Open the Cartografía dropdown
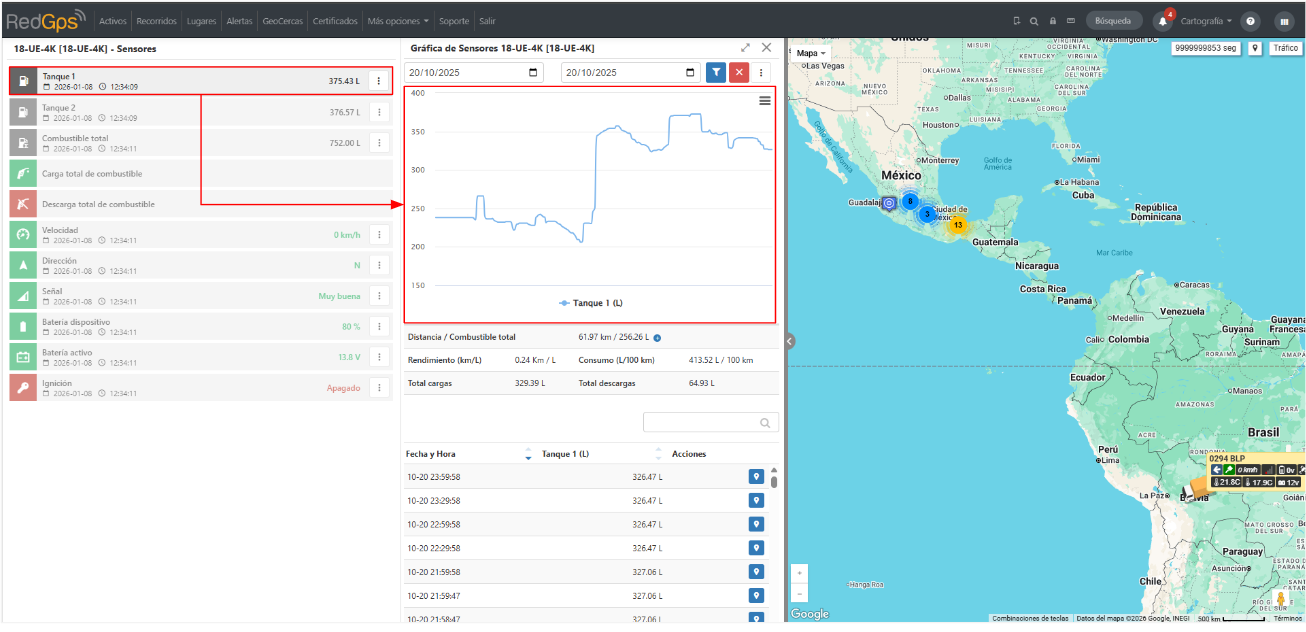 1206,20
